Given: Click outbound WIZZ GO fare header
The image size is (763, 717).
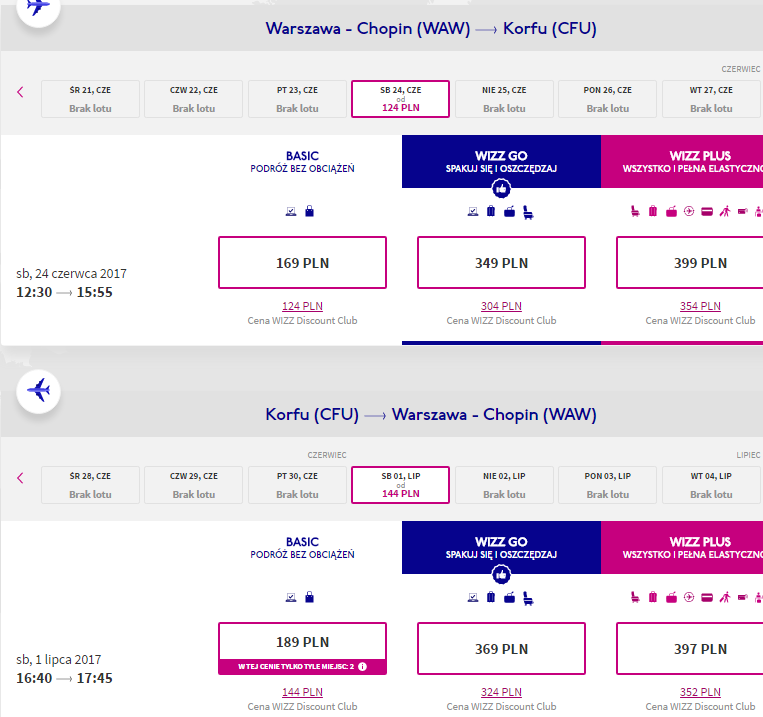Looking at the screenshot, I should click(501, 162).
